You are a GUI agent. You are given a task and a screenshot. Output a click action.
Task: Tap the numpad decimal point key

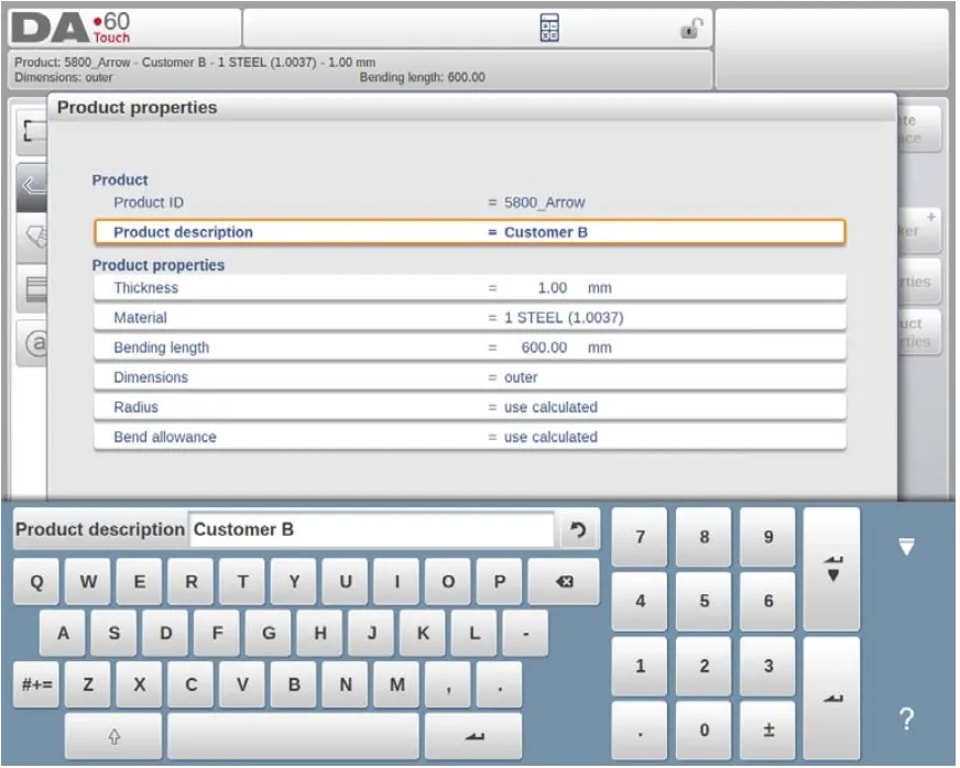coord(640,731)
